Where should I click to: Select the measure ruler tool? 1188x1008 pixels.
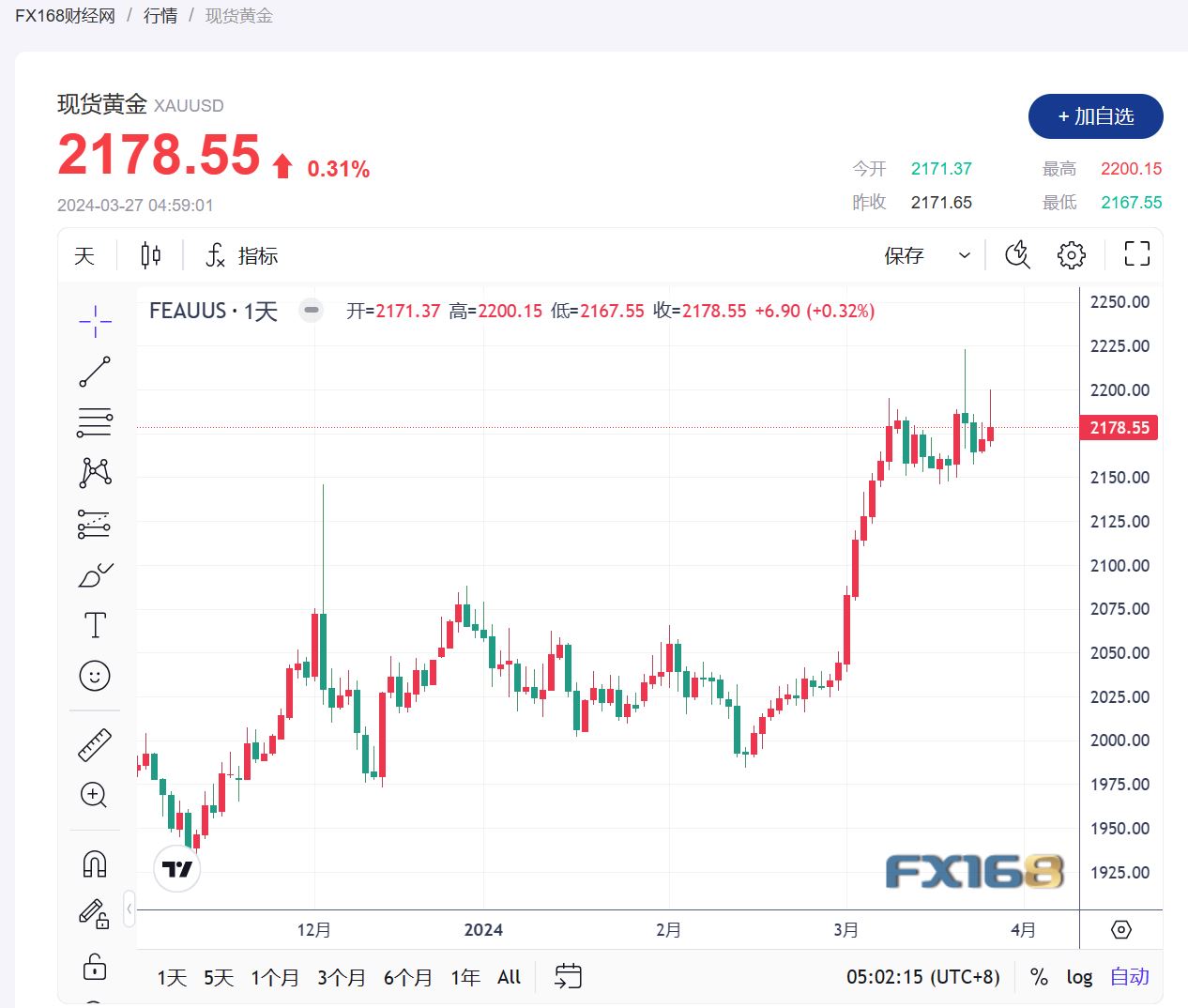[x=94, y=742]
